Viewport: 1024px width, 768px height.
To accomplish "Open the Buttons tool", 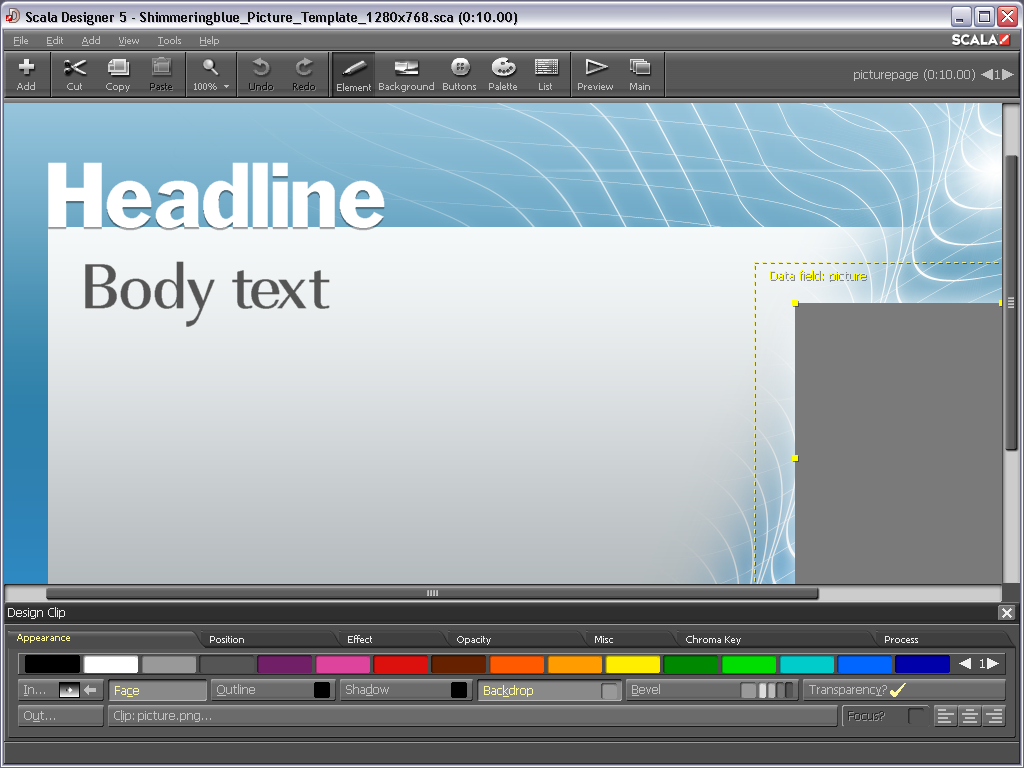I will [459, 74].
